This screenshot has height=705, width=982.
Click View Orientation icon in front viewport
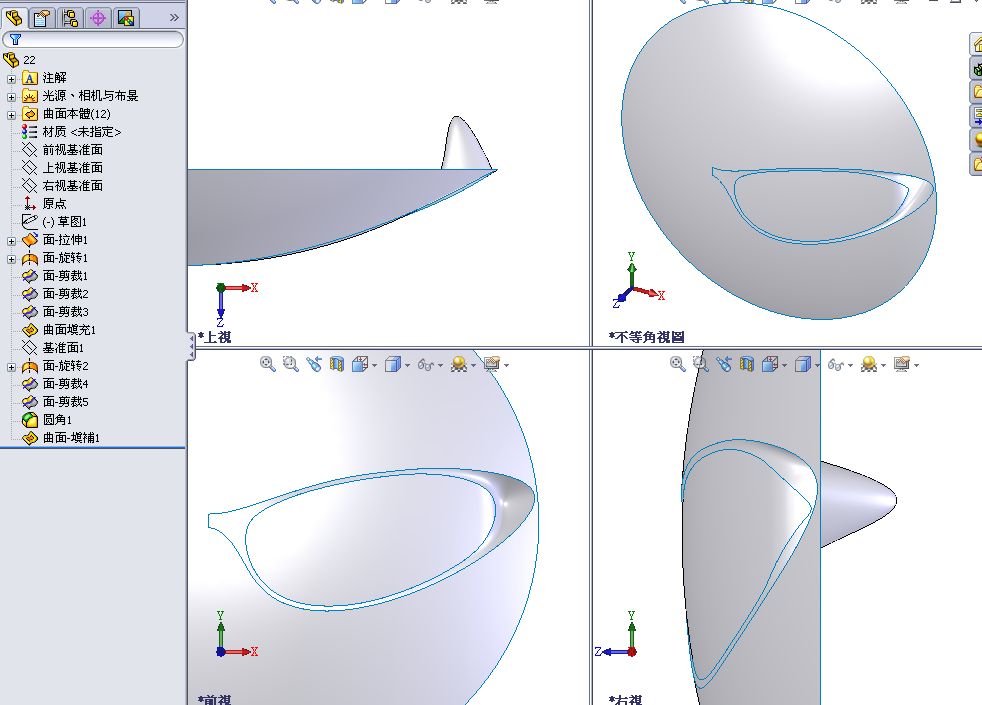360,364
